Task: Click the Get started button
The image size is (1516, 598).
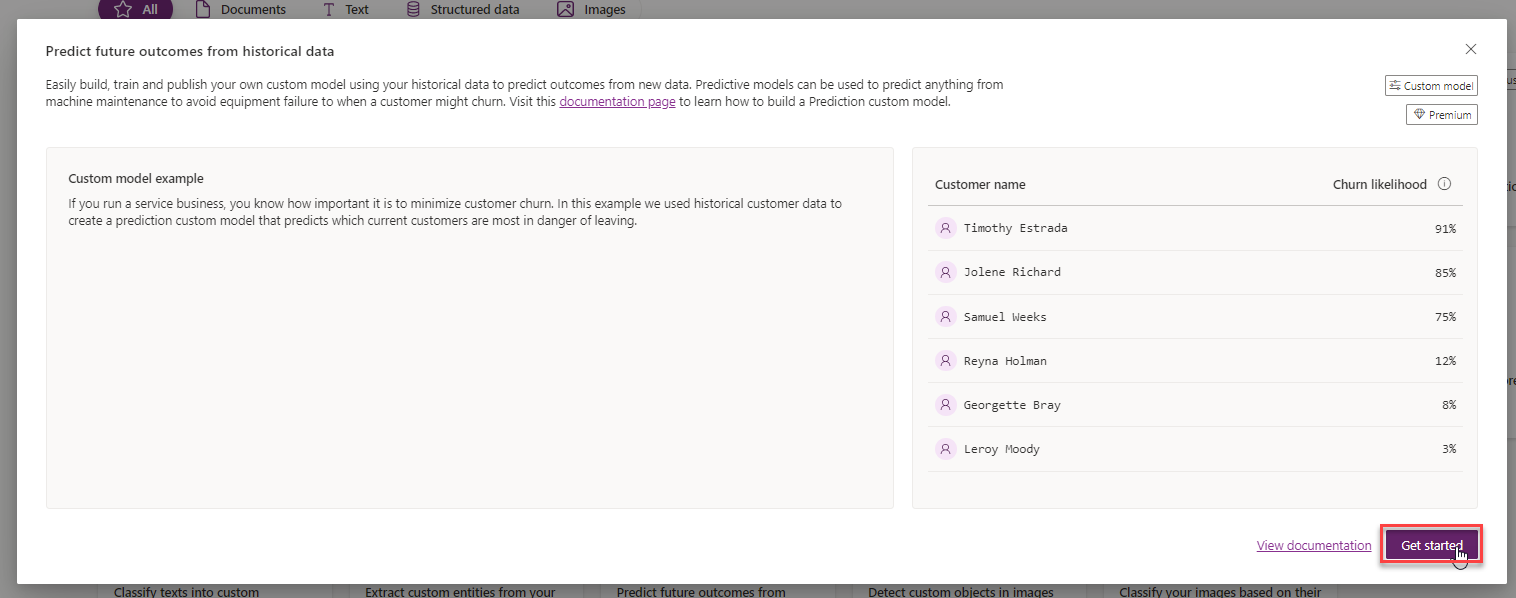Action: click(x=1431, y=545)
